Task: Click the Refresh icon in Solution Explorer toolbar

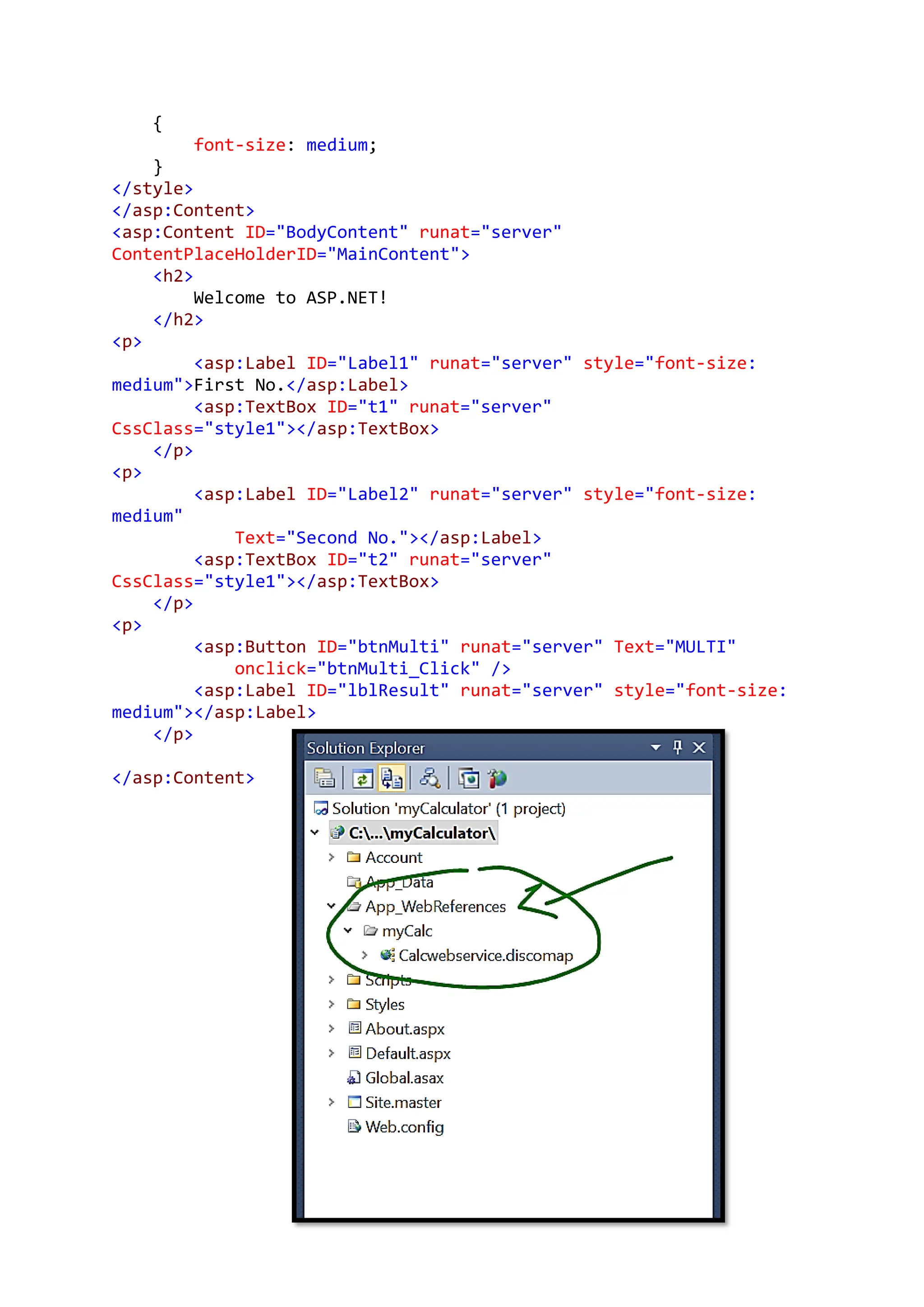Action: pos(362,778)
